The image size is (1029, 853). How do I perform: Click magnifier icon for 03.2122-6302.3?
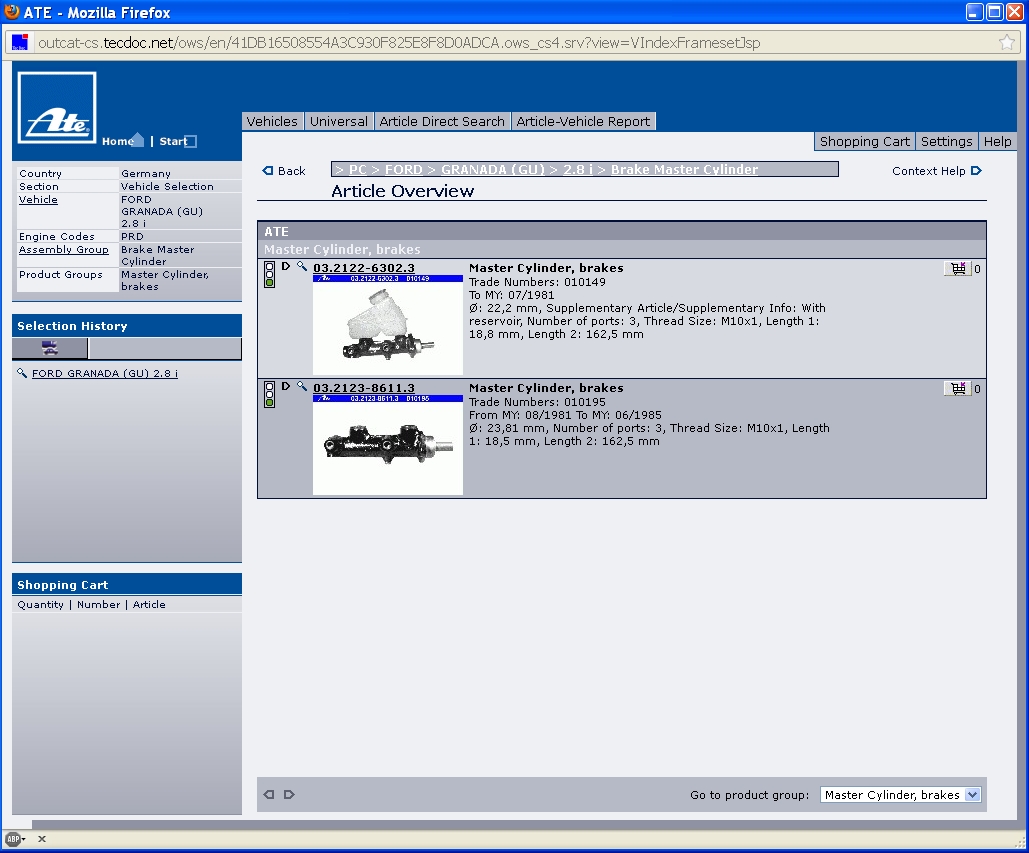pos(302,266)
